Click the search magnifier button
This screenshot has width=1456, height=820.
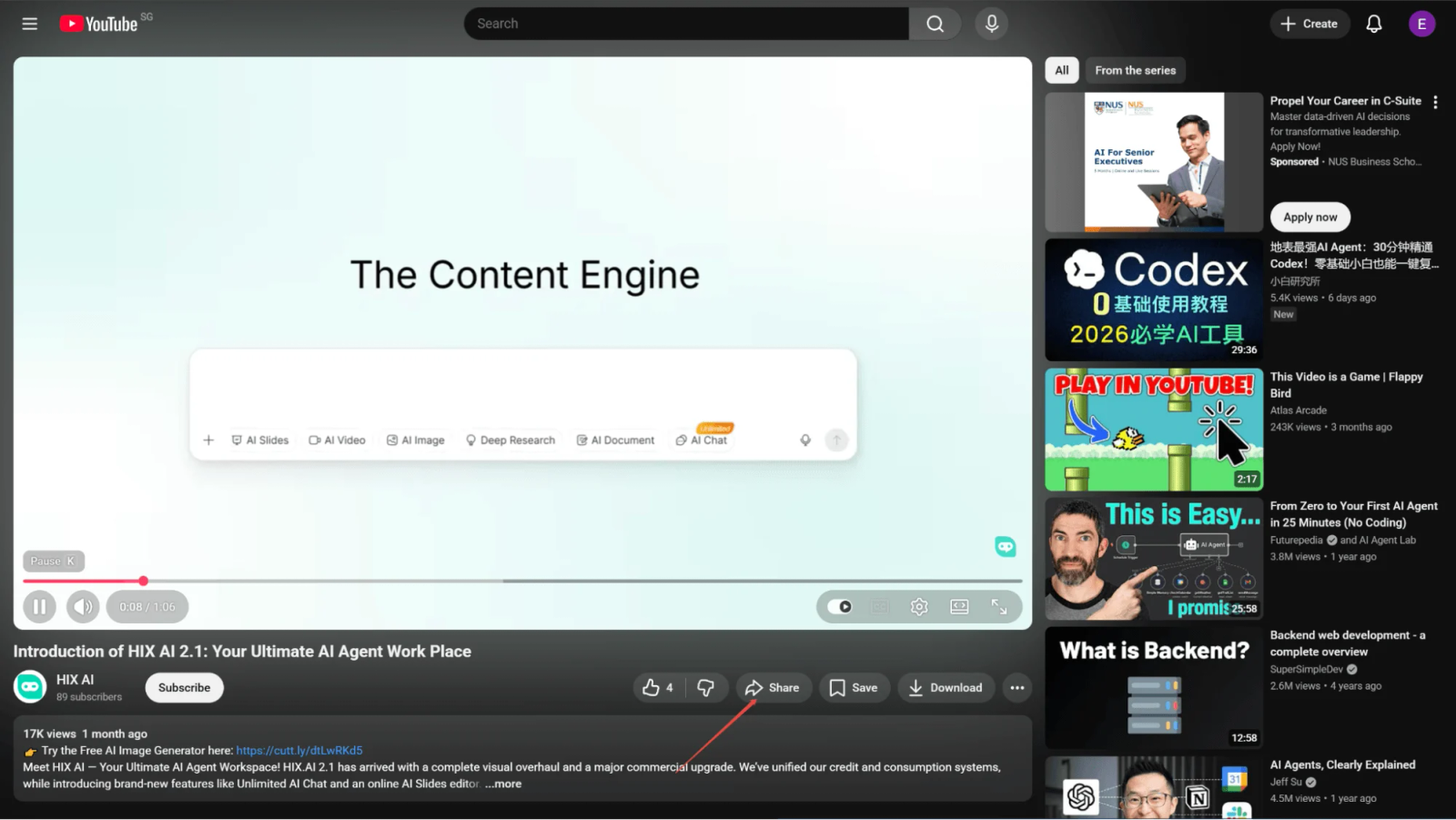point(935,24)
